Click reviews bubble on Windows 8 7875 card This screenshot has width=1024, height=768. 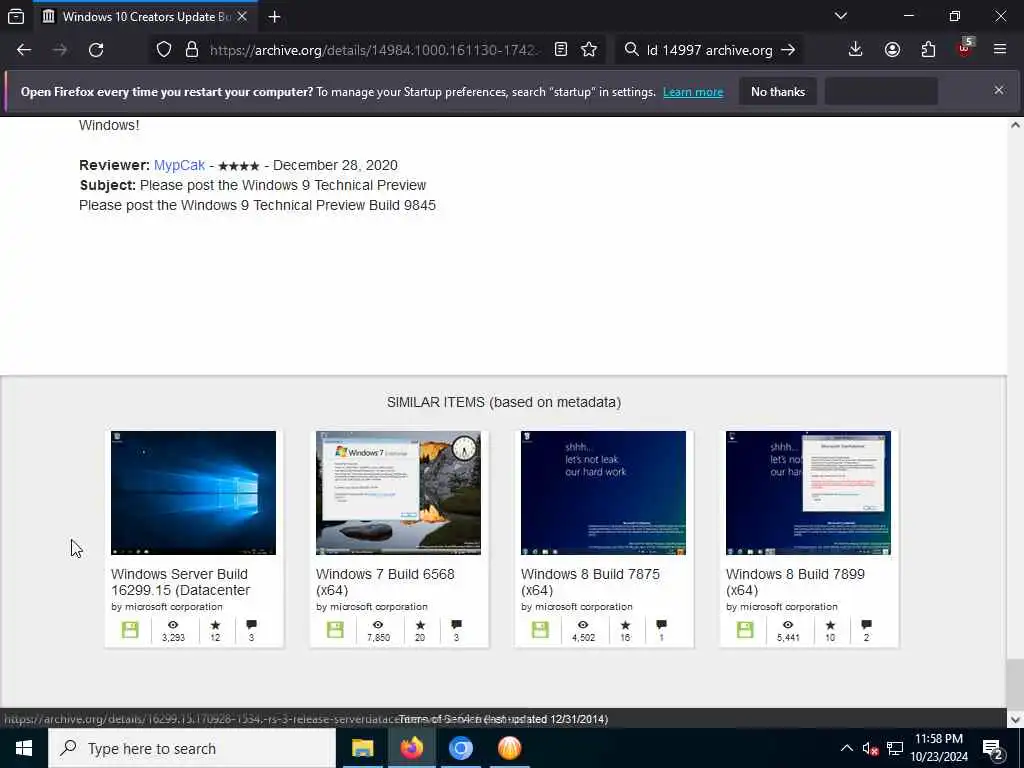coord(661,625)
